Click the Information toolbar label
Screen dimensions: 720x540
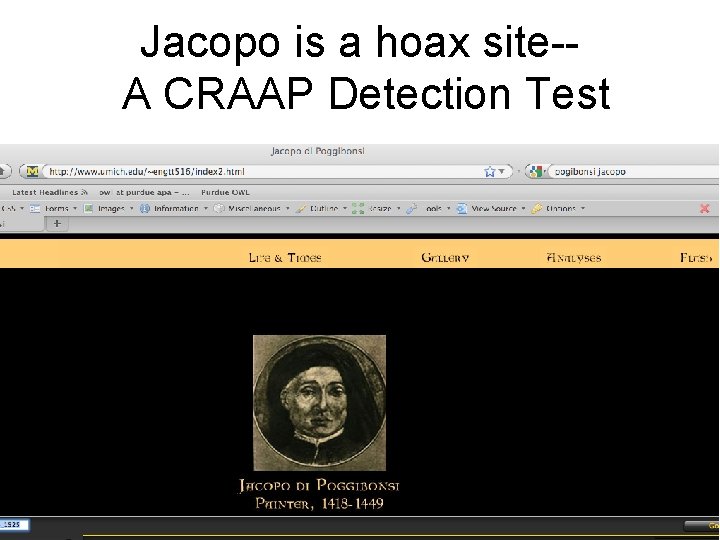(x=176, y=208)
